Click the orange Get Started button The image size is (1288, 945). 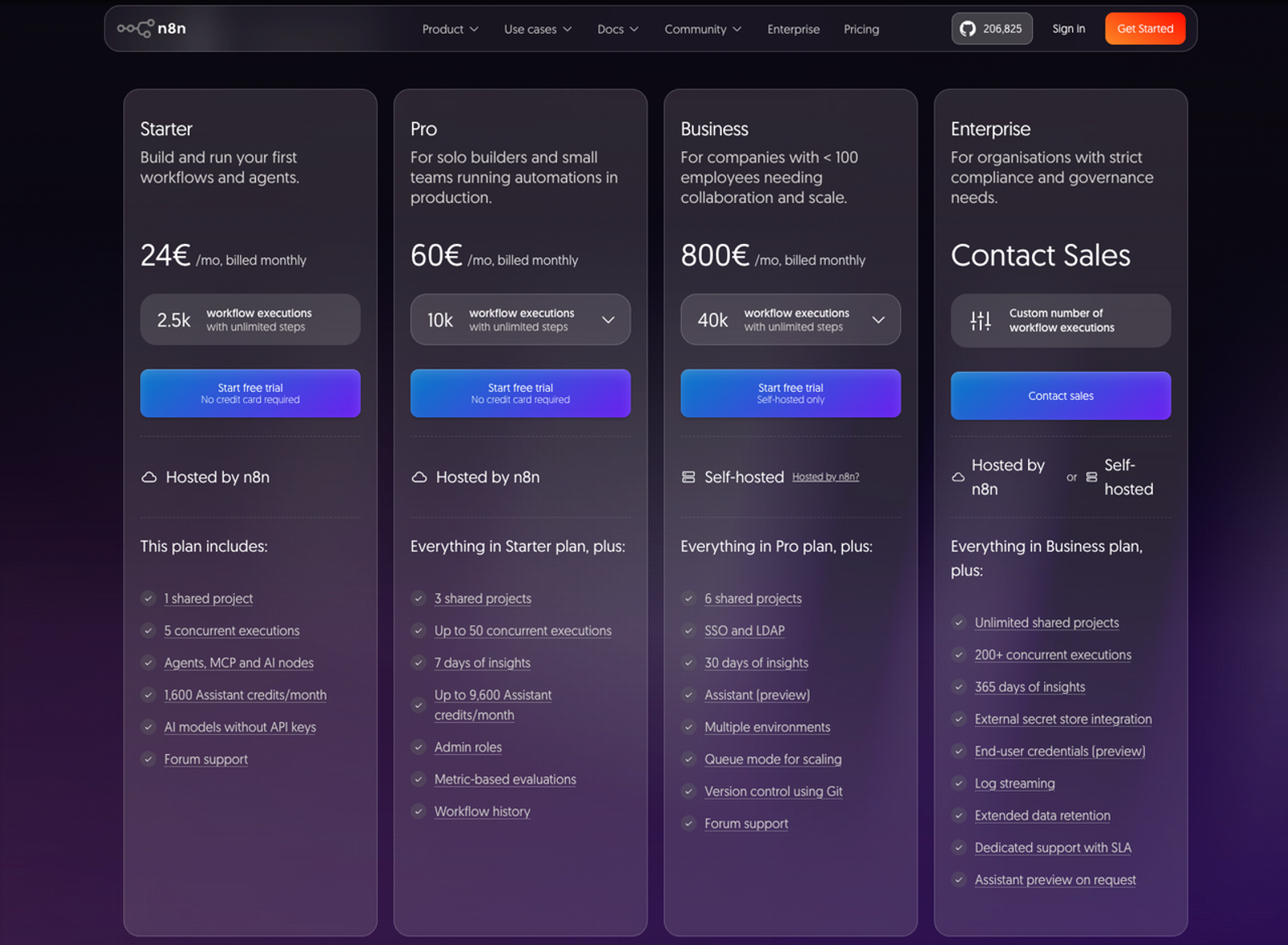click(1145, 29)
